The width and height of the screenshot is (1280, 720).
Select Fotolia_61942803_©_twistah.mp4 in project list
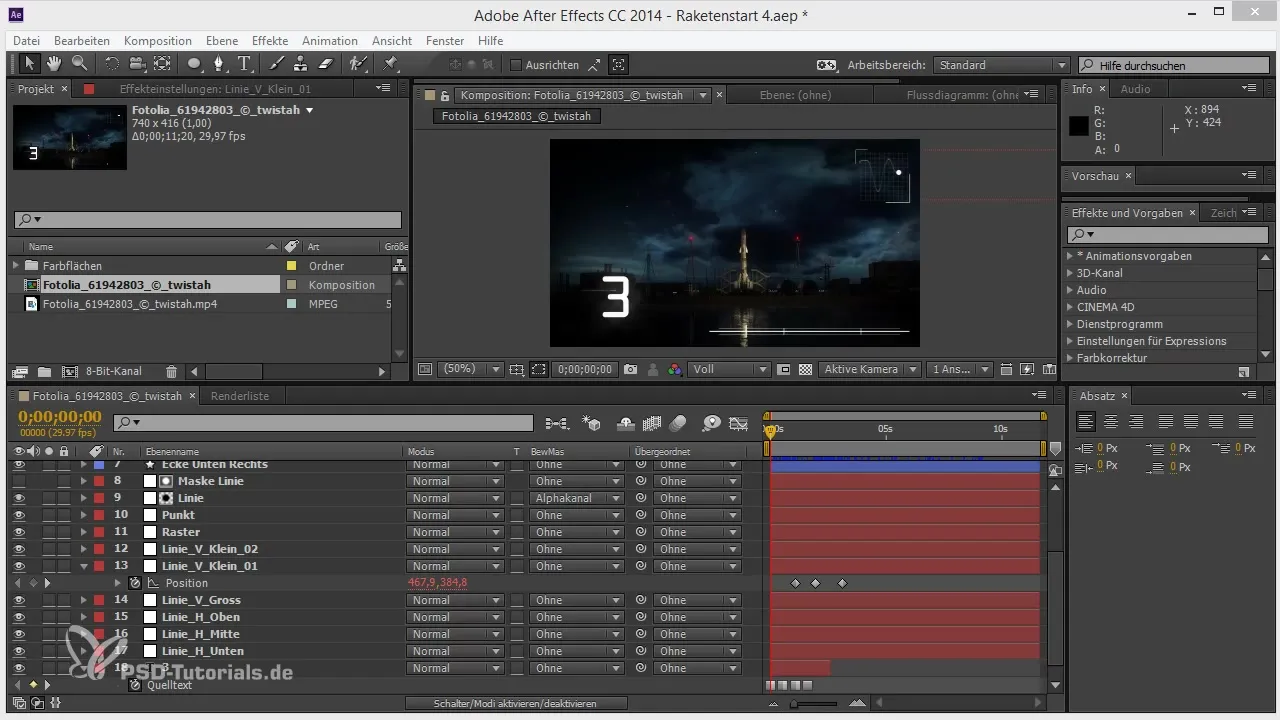tap(129, 304)
